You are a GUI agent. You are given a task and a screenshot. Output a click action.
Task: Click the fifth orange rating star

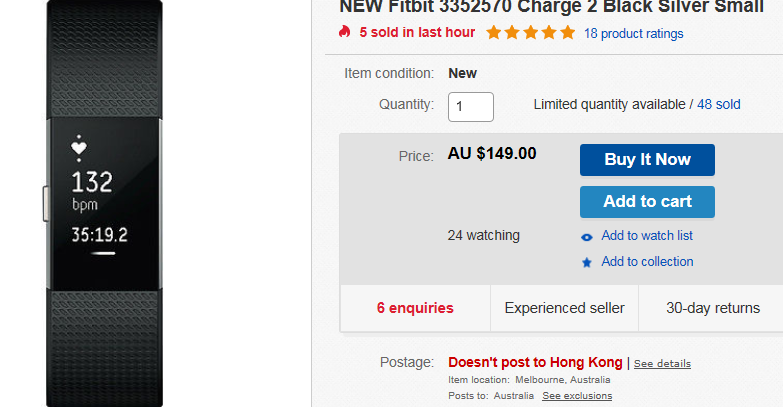tap(567, 32)
